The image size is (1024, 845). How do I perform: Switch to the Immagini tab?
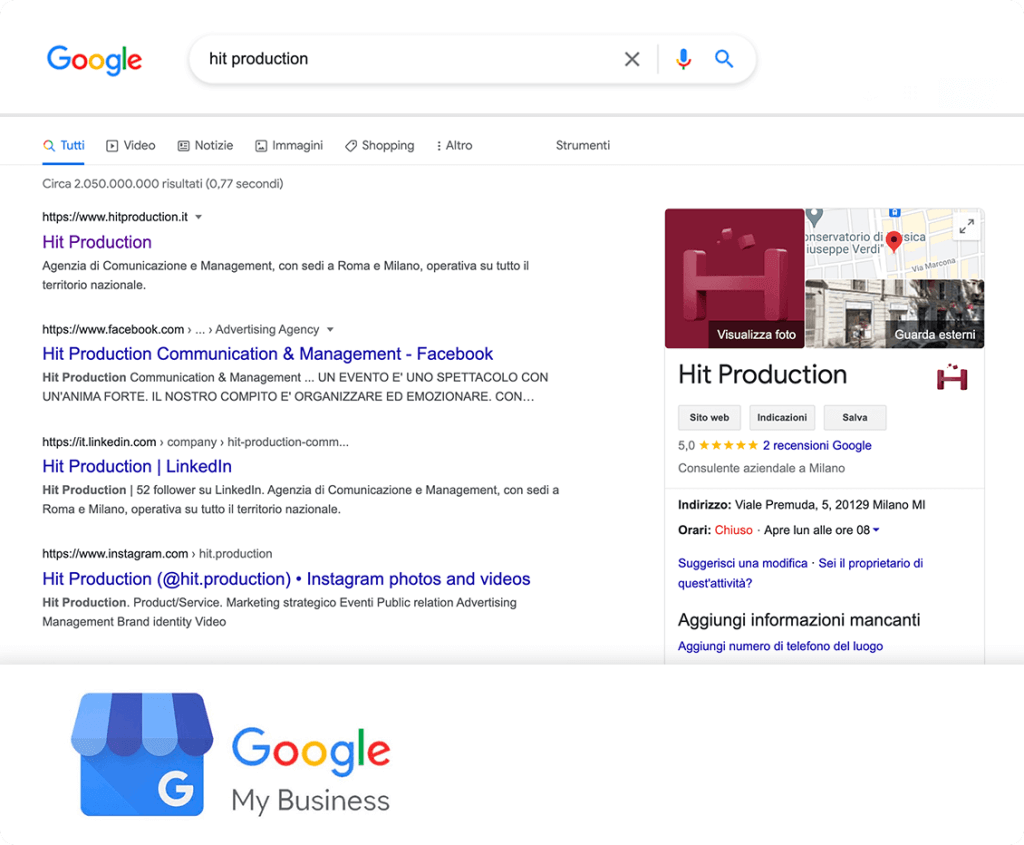pyautogui.click(x=289, y=145)
